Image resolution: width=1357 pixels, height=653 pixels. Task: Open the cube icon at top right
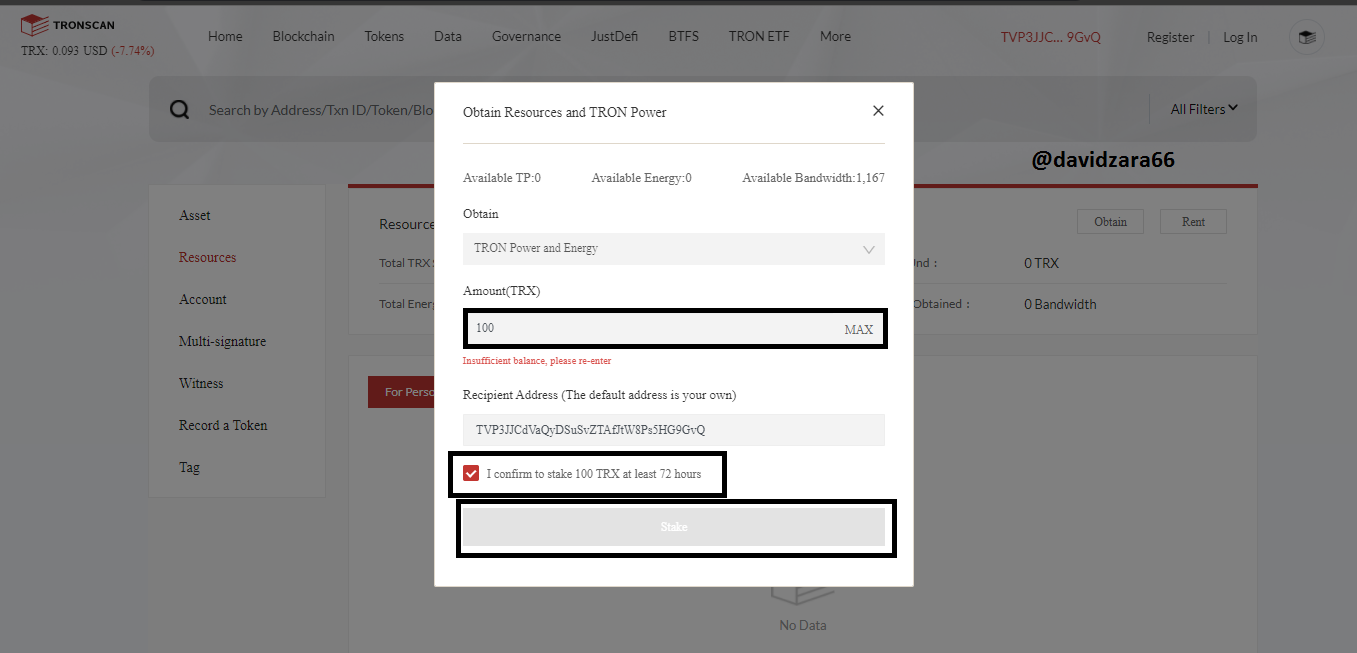point(1306,37)
